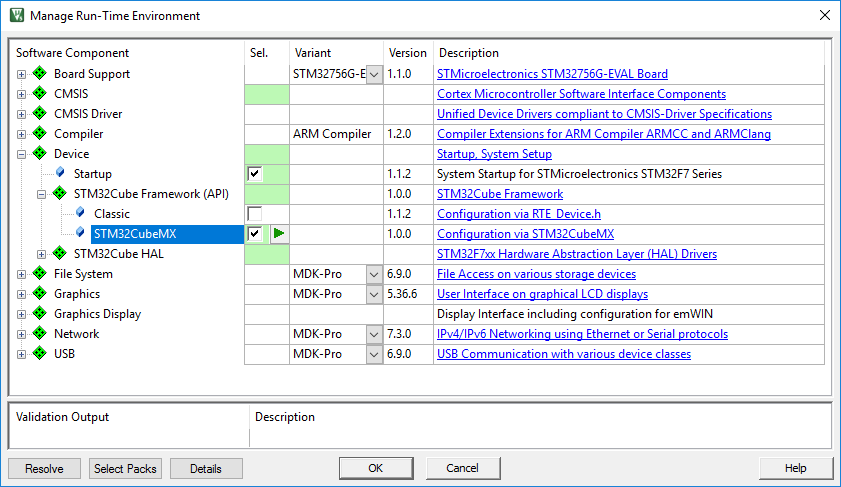The height and width of the screenshot is (487, 841).
Task: Cancel the Run-Time Environment dialog
Action: 463,468
